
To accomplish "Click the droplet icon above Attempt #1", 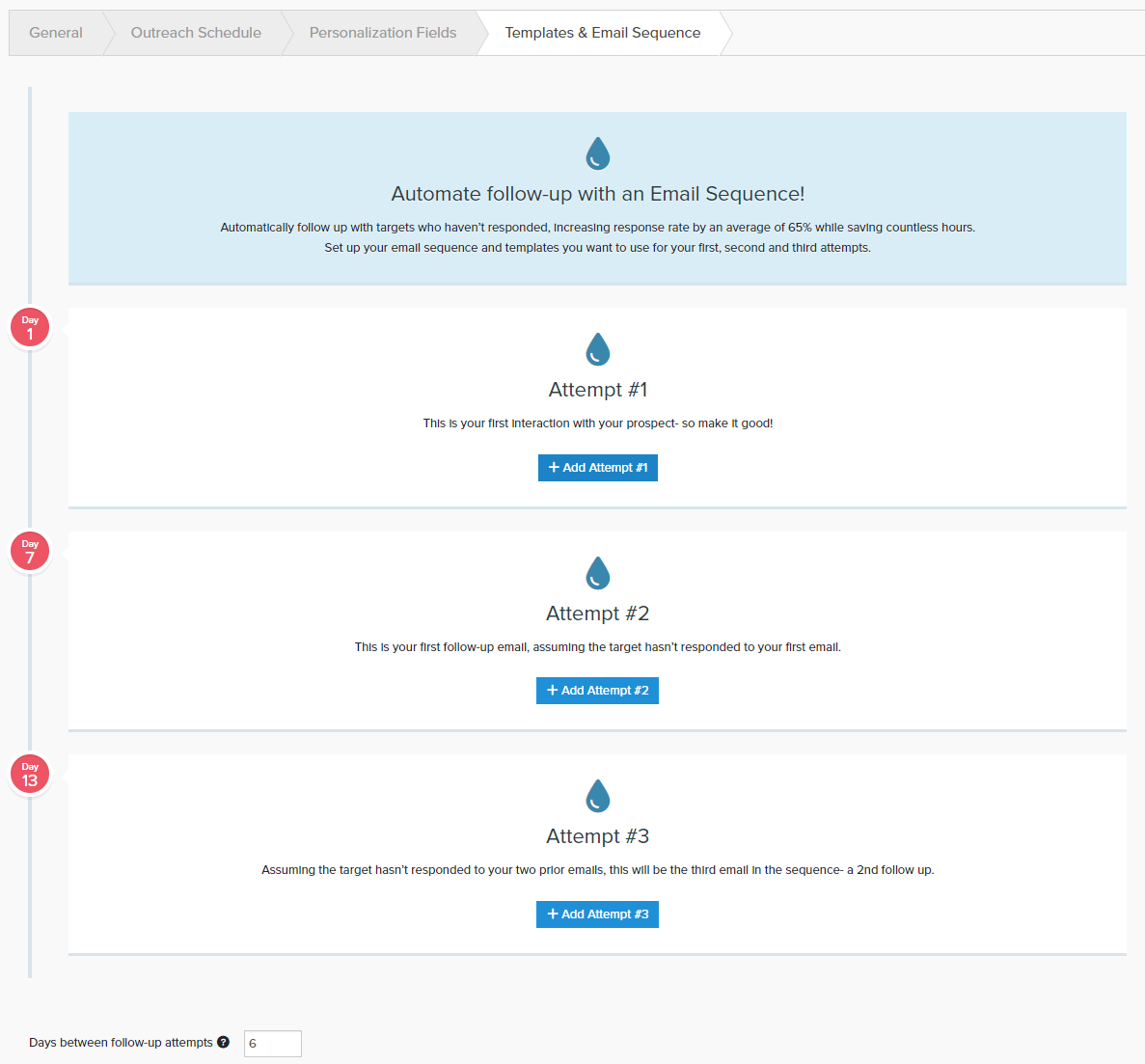I will (x=597, y=349).
